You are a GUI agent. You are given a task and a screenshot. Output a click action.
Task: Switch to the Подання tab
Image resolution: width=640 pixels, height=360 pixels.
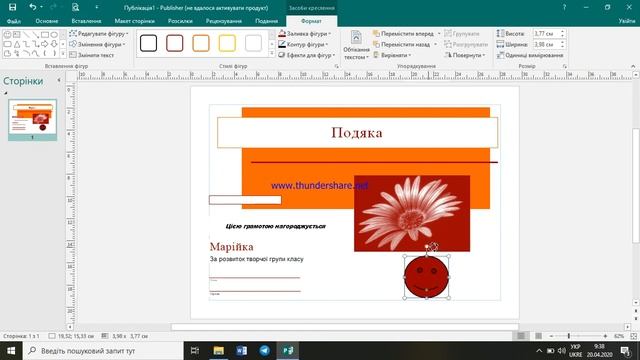[266, 21]
